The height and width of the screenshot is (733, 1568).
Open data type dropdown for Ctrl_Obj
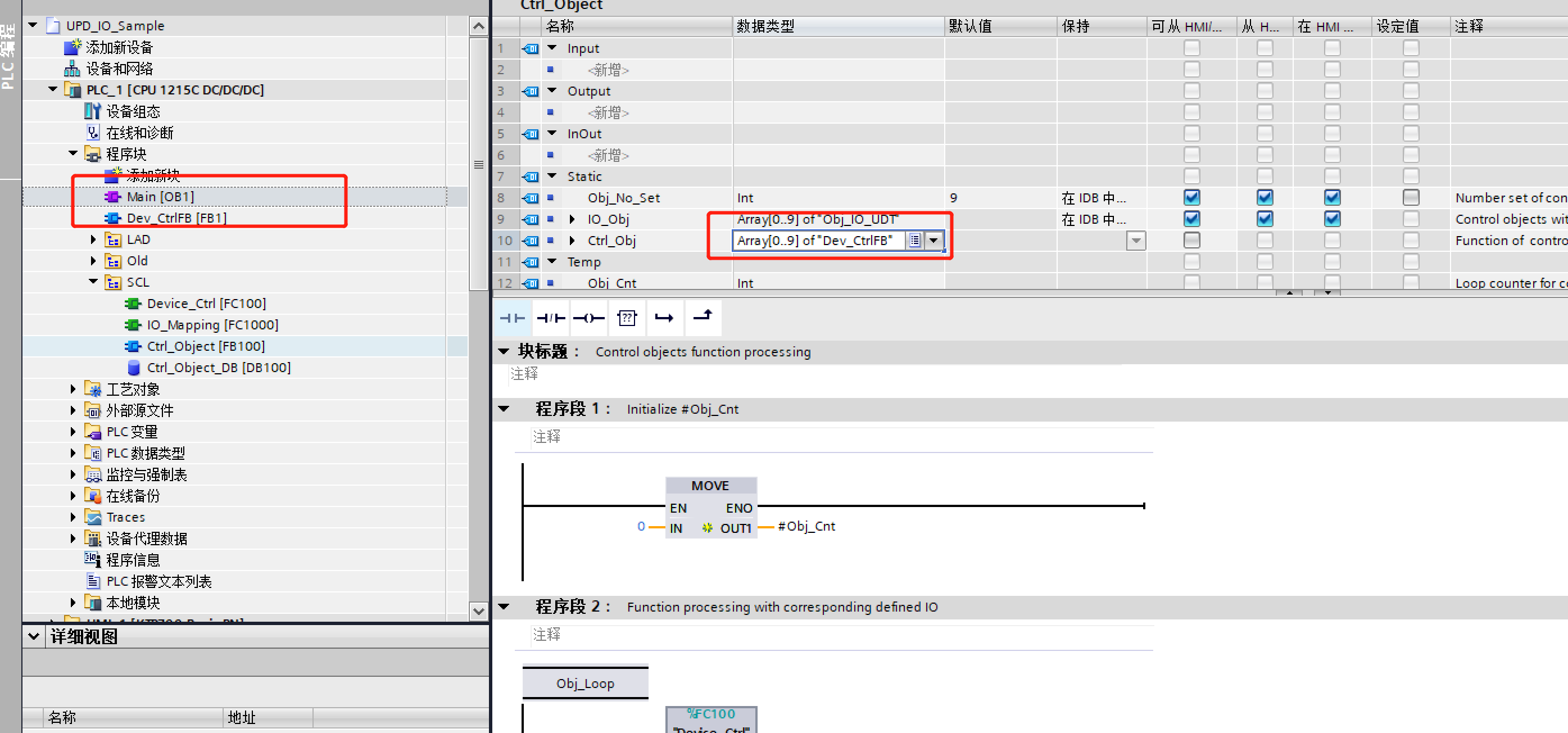coord(933,241)
